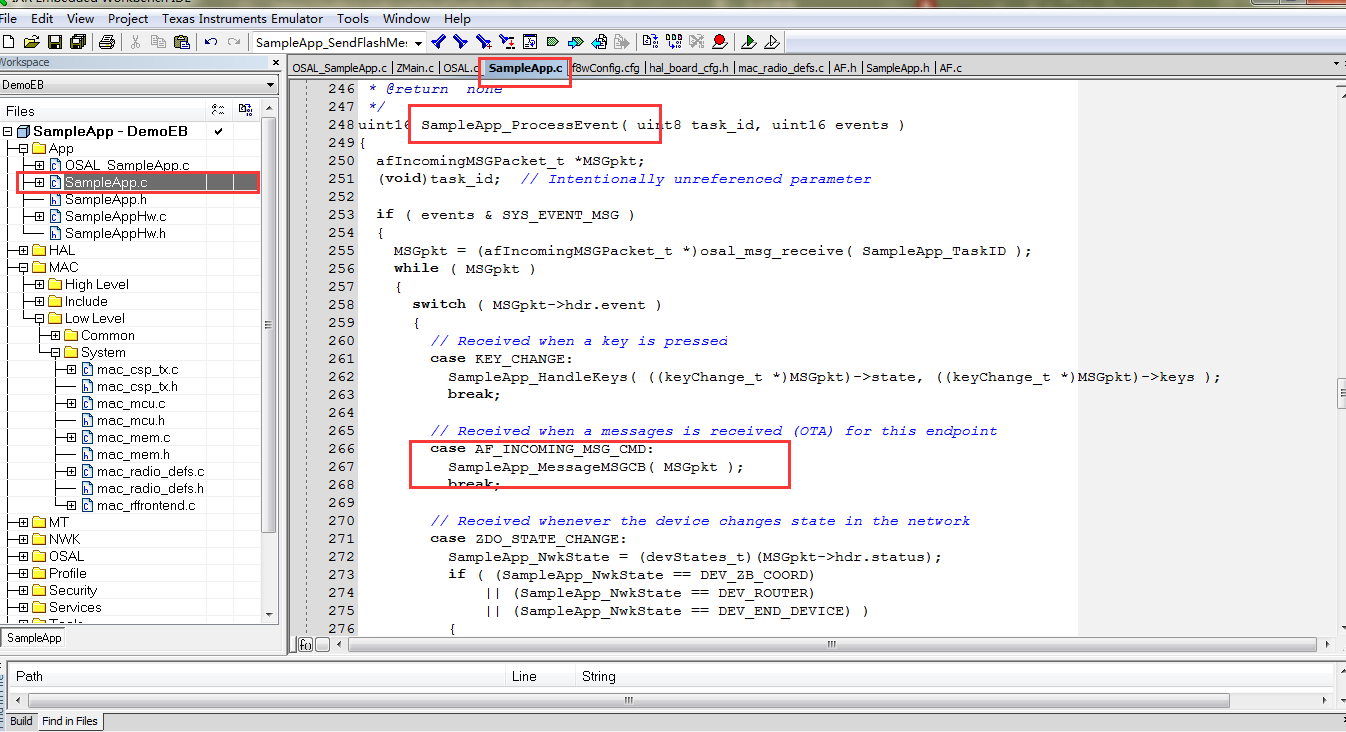Select the OSAL folder in workspace tree

point(66,556)
